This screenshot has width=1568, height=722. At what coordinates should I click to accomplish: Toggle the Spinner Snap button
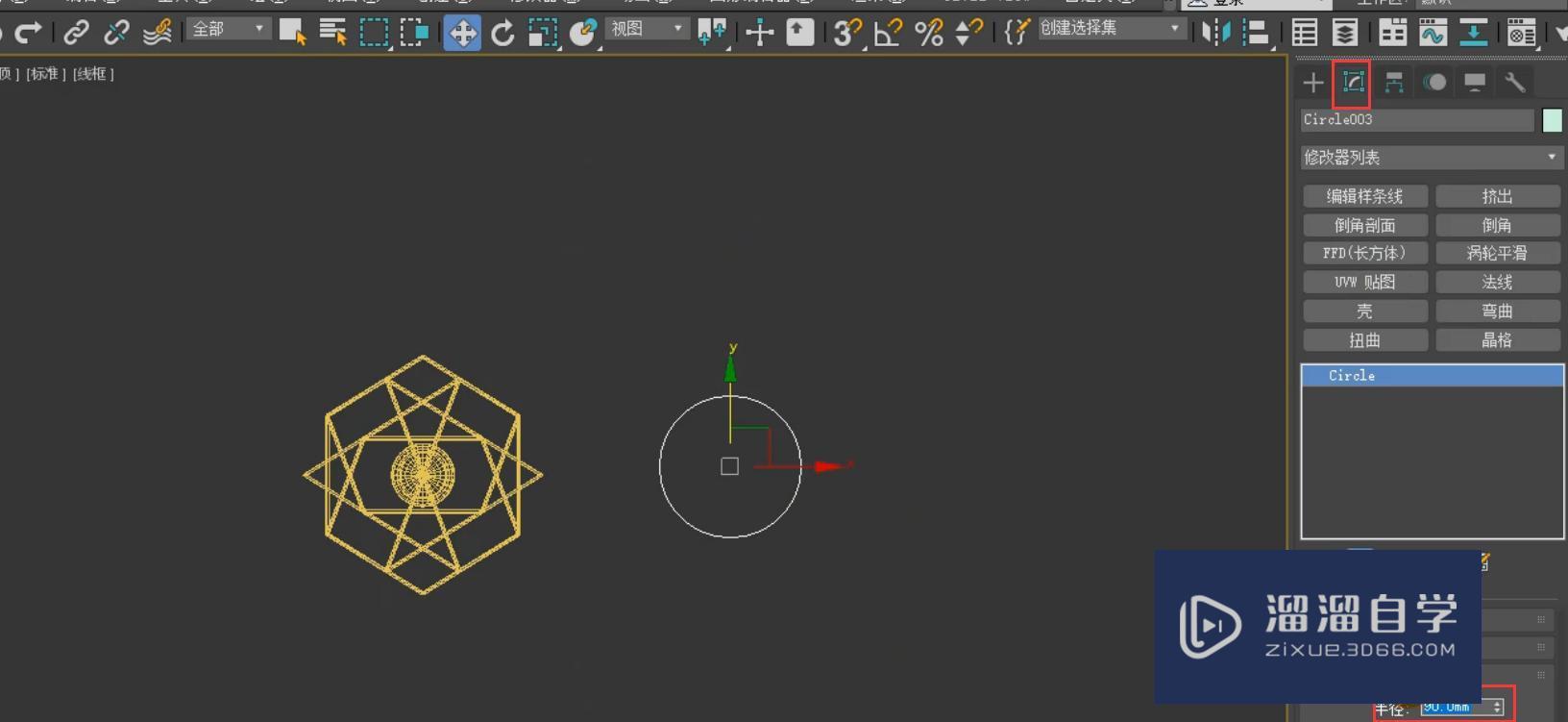[x=968, y=33]
